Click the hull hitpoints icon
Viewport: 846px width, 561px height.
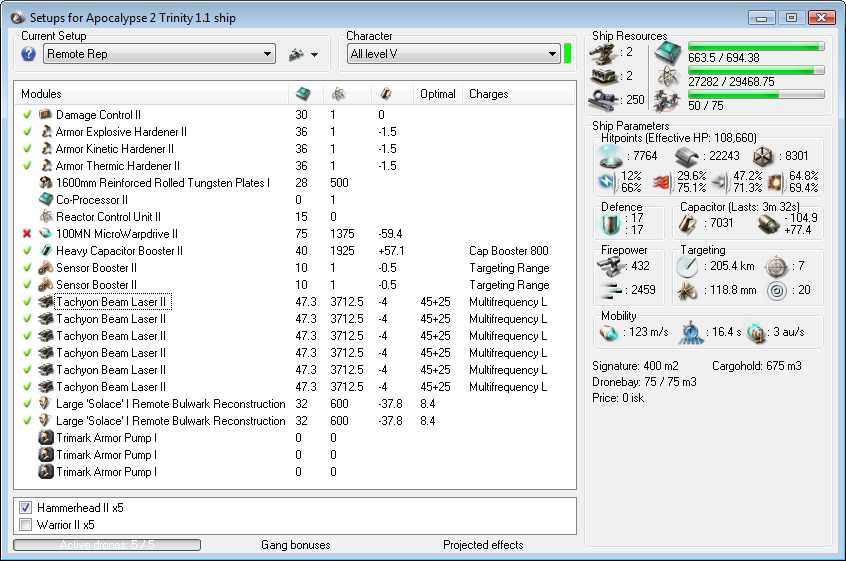tap(763, 156)
